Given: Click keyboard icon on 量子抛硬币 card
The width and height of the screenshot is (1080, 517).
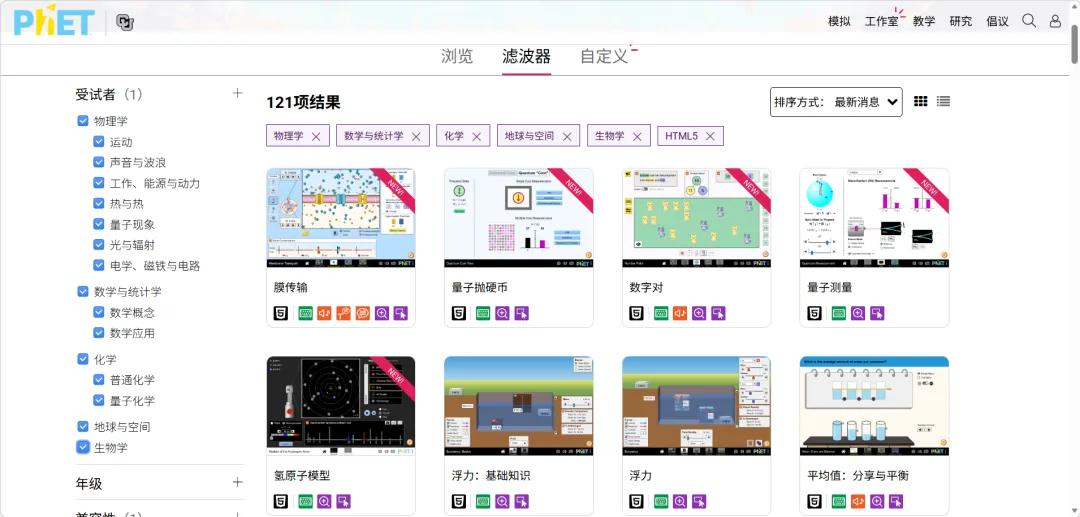Looking at the screenshot, I should [x=484, y=313].
